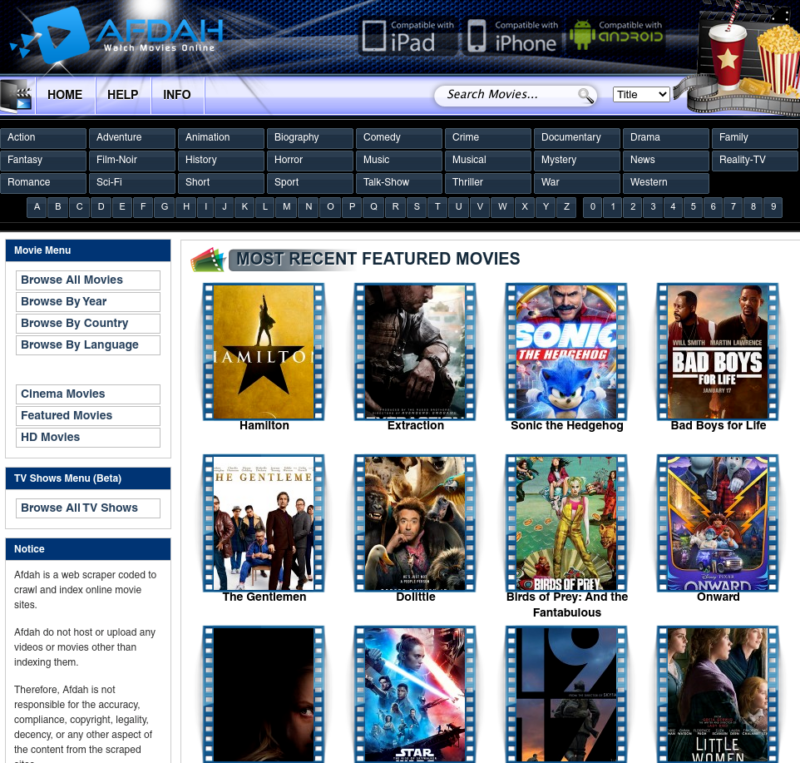
Task: Browse movies starting with letter Q
Action: coord(374,207)
